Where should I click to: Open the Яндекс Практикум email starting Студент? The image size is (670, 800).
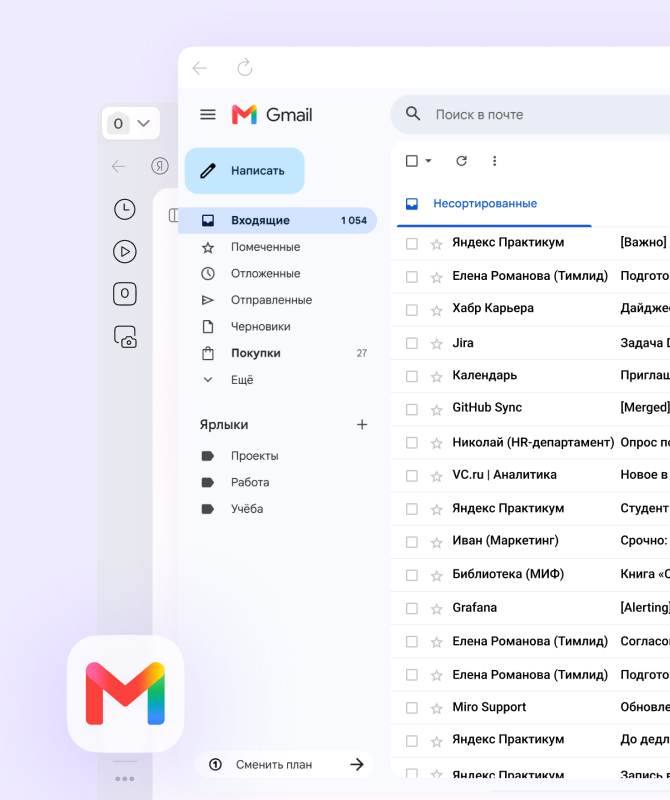(x=530, y=509)
